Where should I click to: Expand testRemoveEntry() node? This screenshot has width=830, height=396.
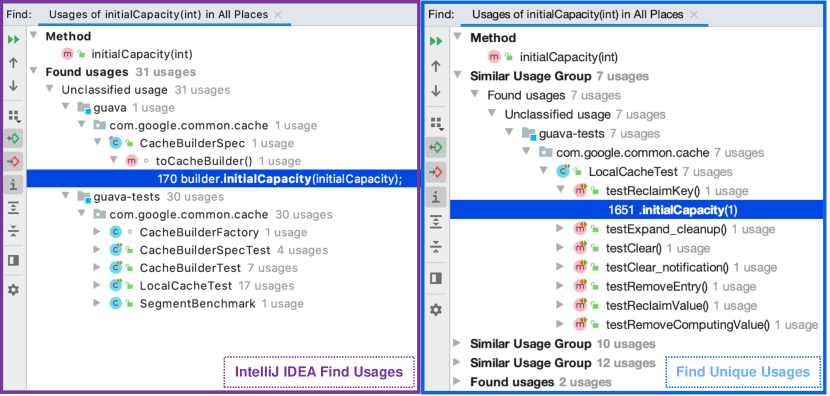[x=561, y=286]
